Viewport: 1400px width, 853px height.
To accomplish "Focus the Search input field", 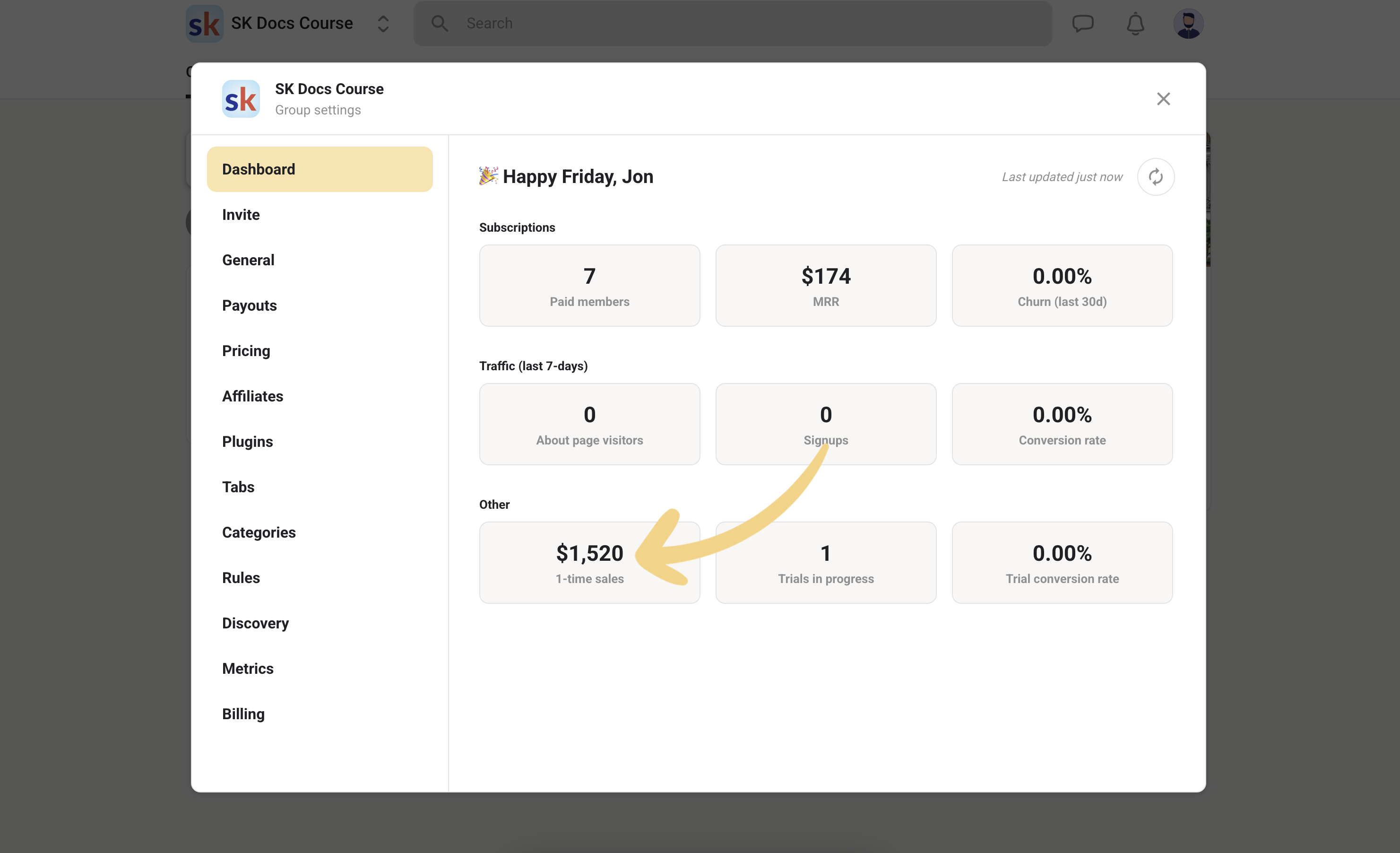I will [733, 23].
